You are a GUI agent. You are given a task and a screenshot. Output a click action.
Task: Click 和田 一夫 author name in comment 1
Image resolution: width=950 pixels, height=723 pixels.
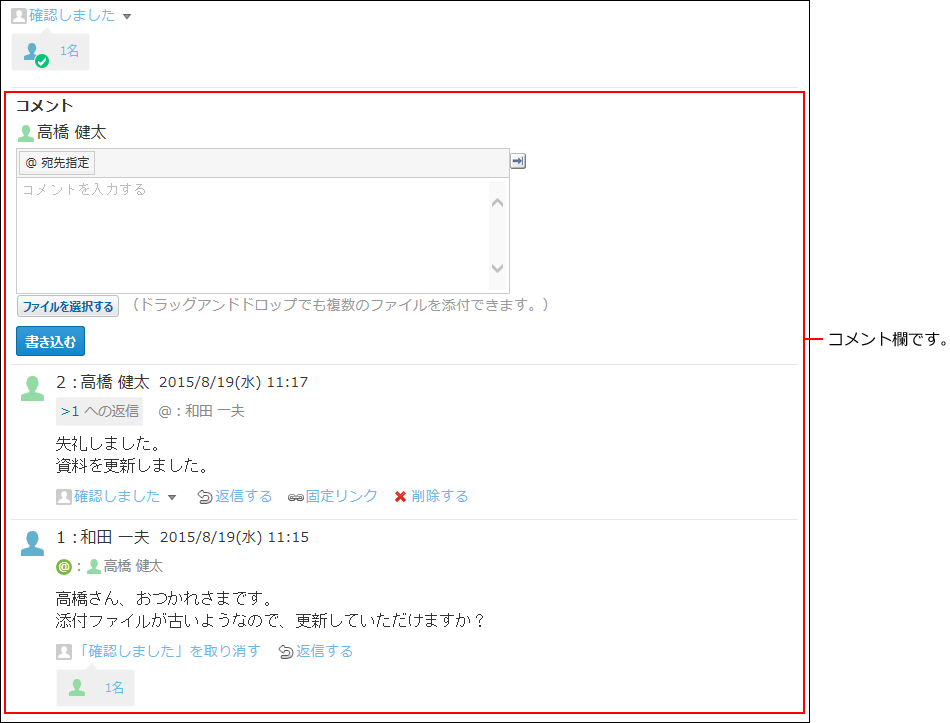tap(115, 538)
